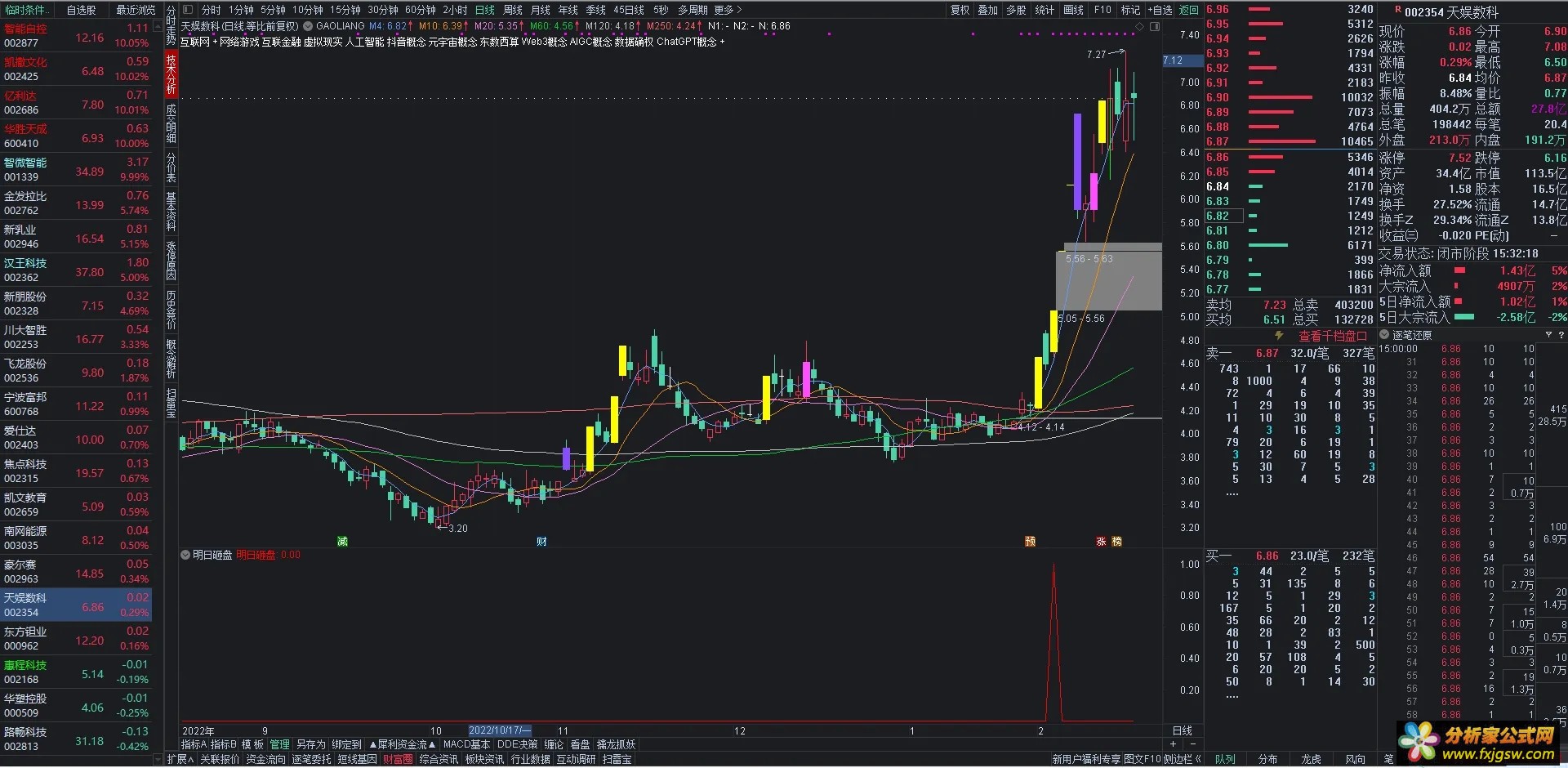Click the 多股 toolbar button

tap(1016, 10)
